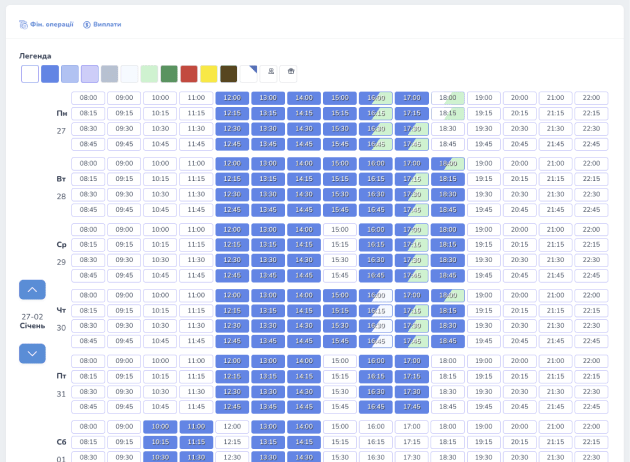Select the Wednesday 29 slot at 18:45

pos(448,276)
